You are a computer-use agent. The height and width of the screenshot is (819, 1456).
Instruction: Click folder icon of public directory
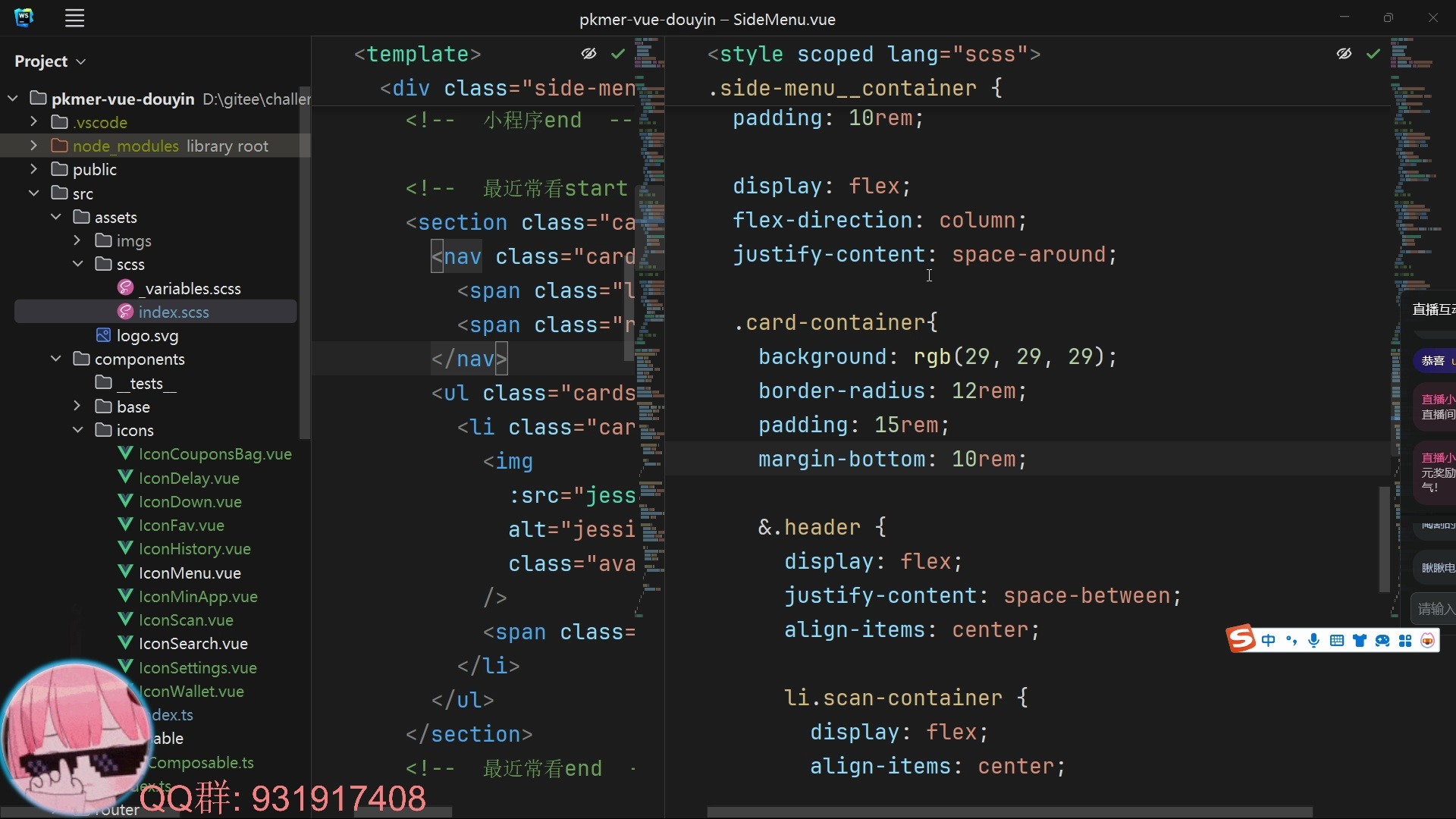tap(59, 169)
